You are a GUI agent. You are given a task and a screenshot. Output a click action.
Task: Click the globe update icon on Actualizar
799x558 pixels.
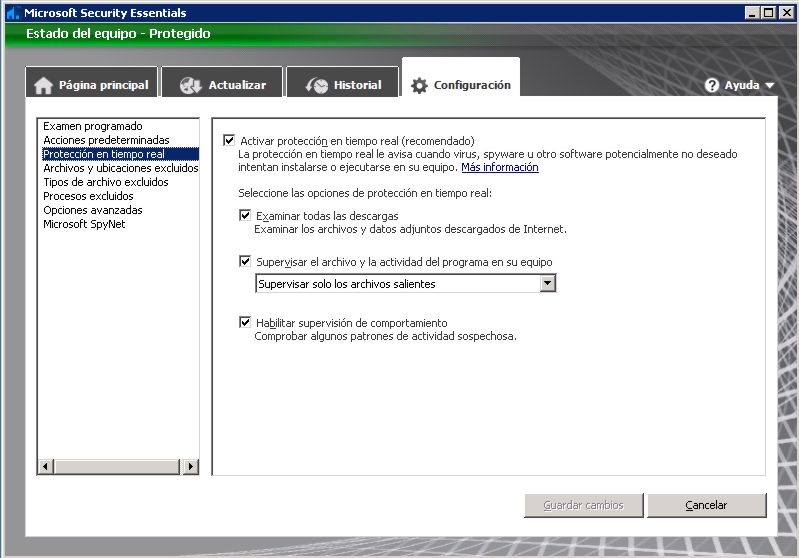click(x=191, y=86)
